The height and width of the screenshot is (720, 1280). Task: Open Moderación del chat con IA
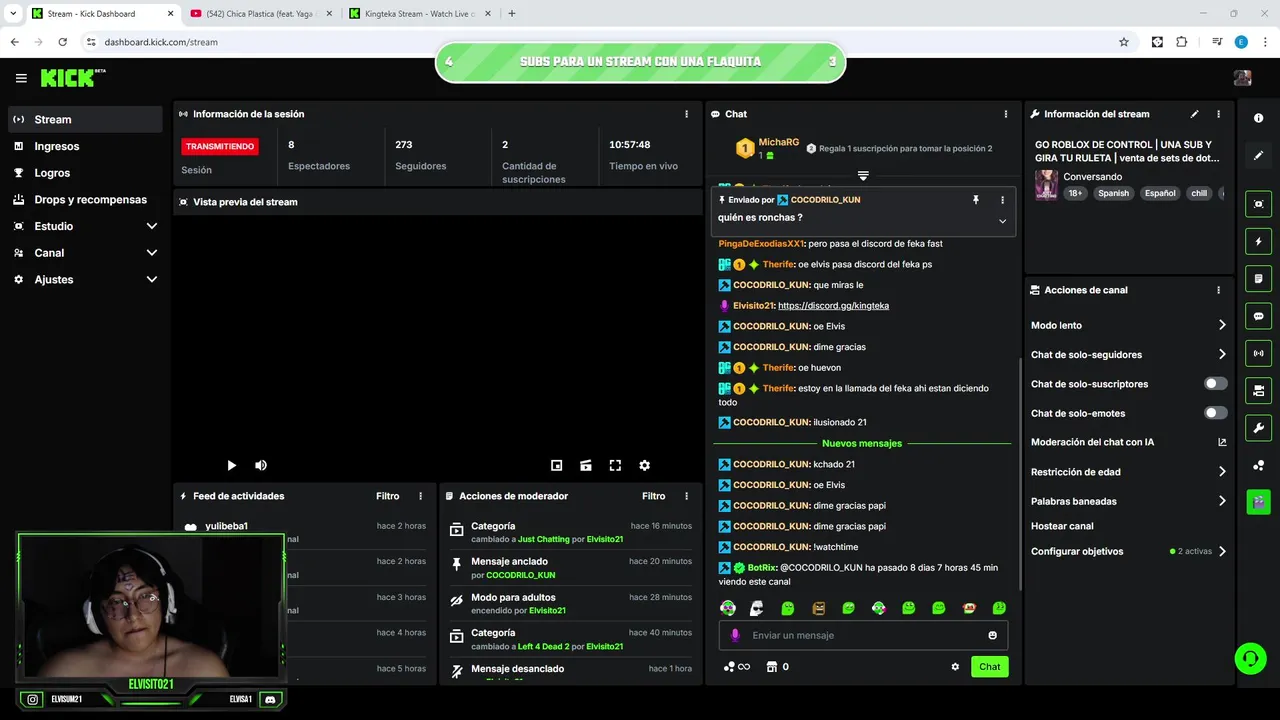[1129, 442]
